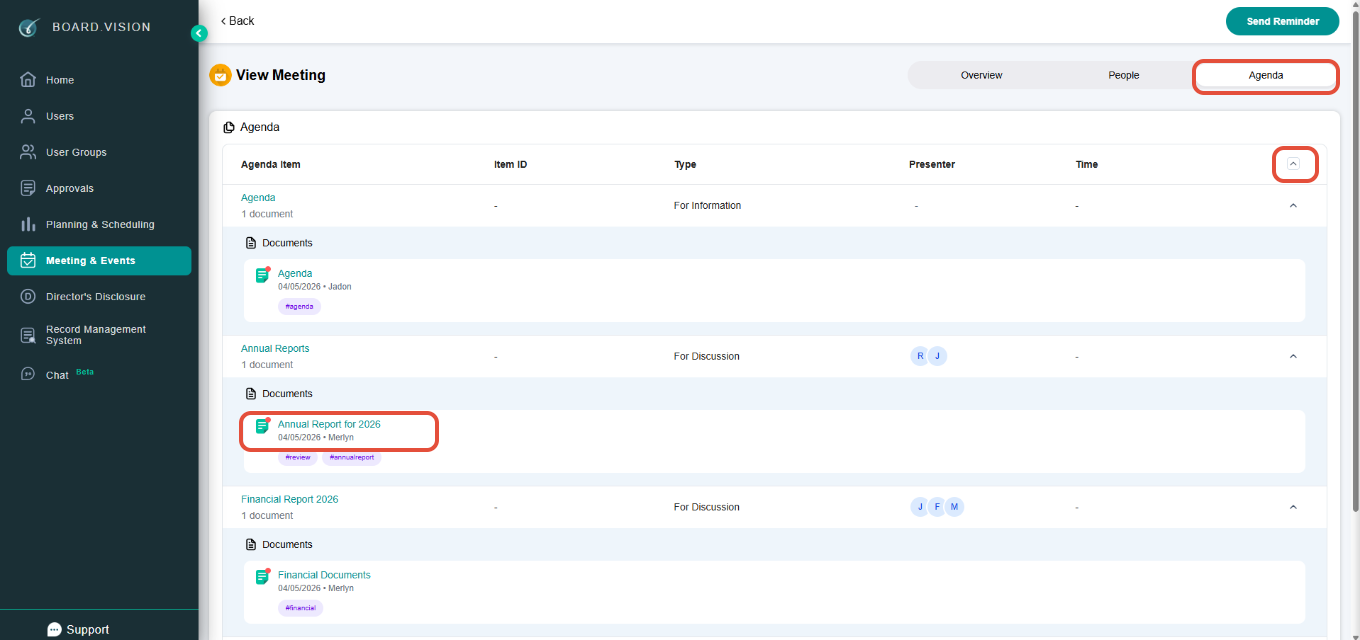The image size is (1360, 640).
Task: Open Chat Beta in the sidebar
Action: point(99,374)
